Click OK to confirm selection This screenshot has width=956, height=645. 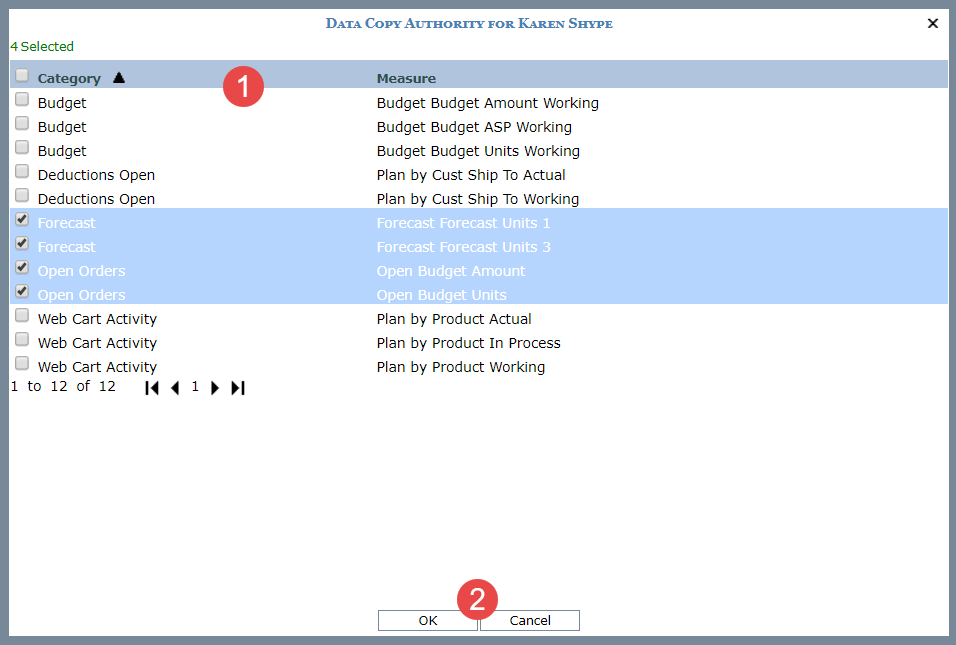427,620
